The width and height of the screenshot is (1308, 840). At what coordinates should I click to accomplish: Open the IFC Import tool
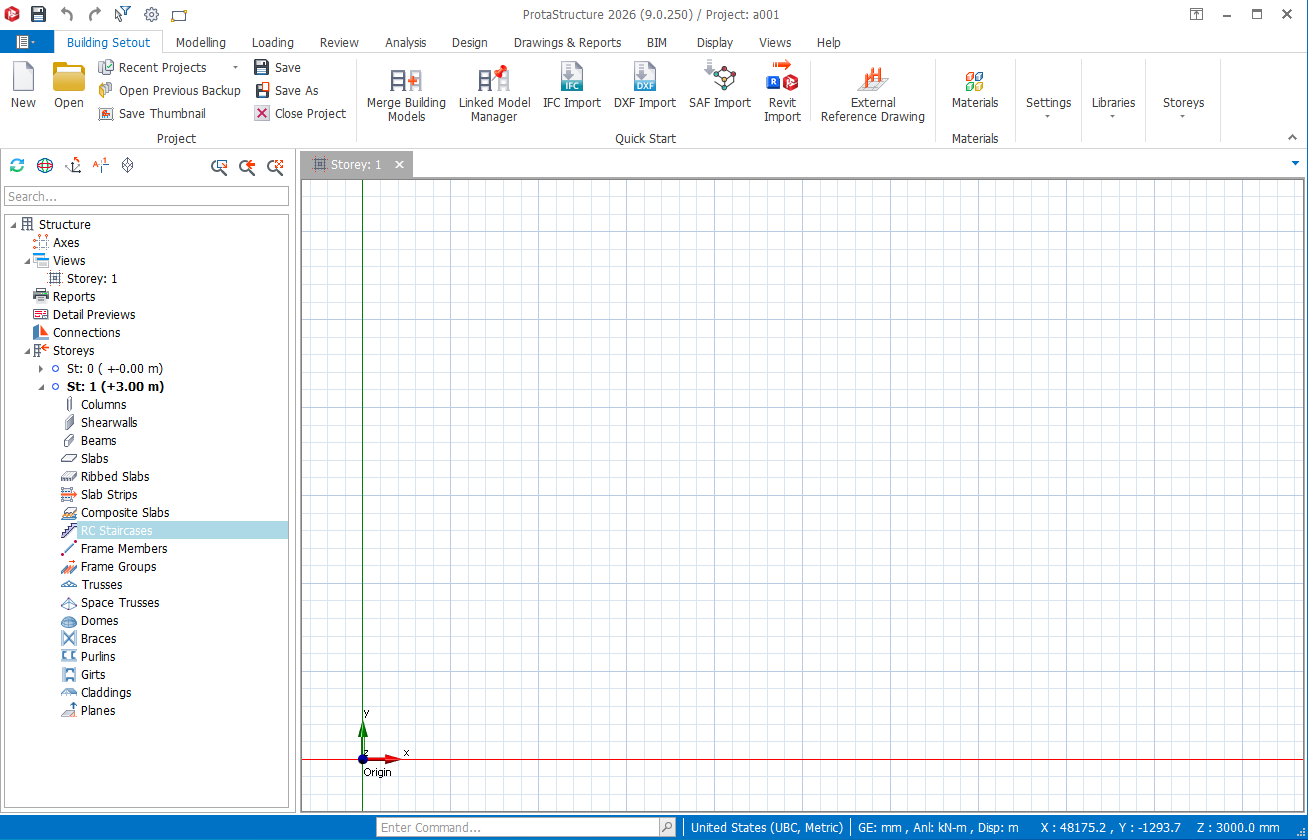point(571,79)
